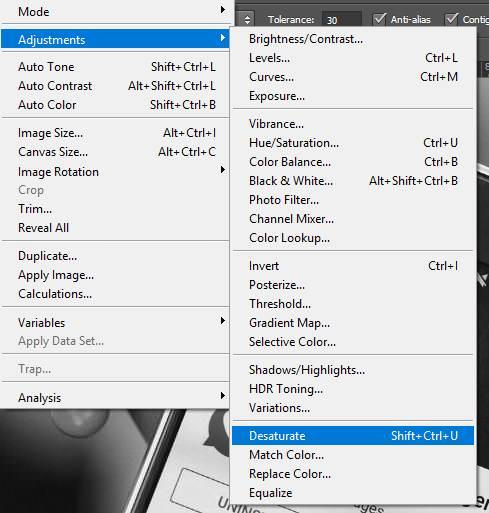
Task: Open Replace Color... dialog
Action: [353, 474]
